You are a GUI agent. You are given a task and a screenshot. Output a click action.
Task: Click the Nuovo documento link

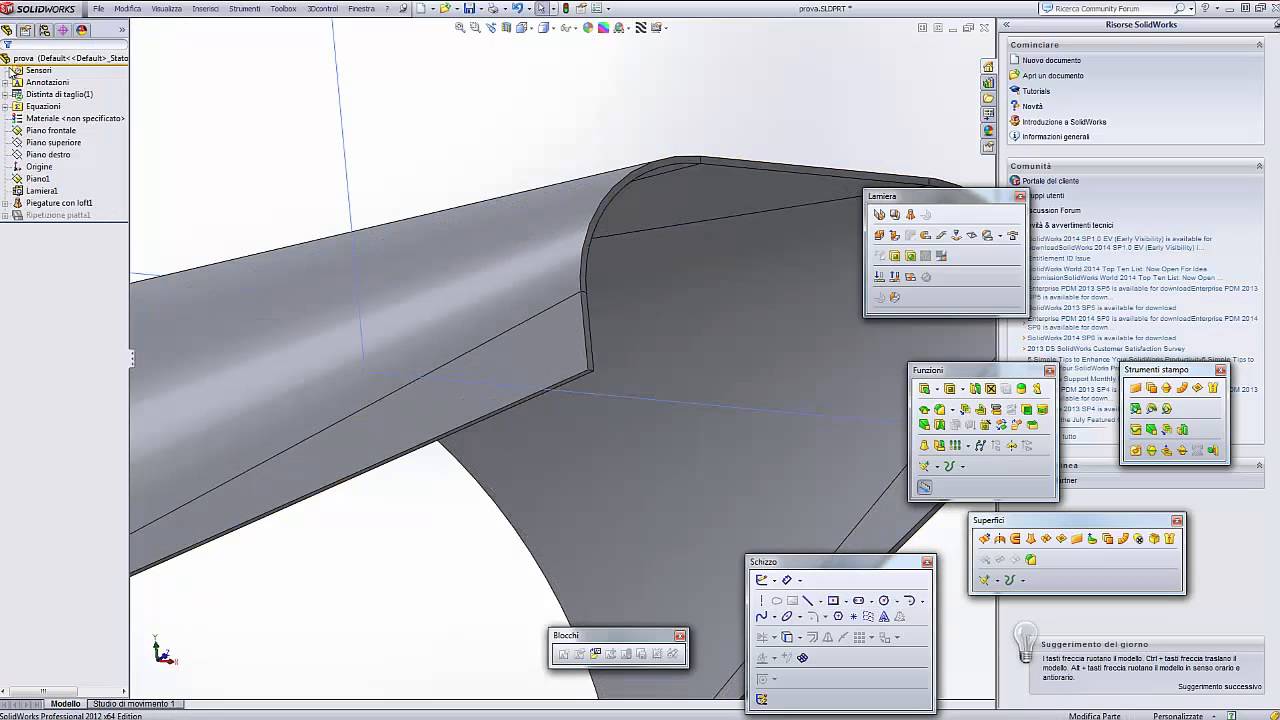[x=1051, y=60]
